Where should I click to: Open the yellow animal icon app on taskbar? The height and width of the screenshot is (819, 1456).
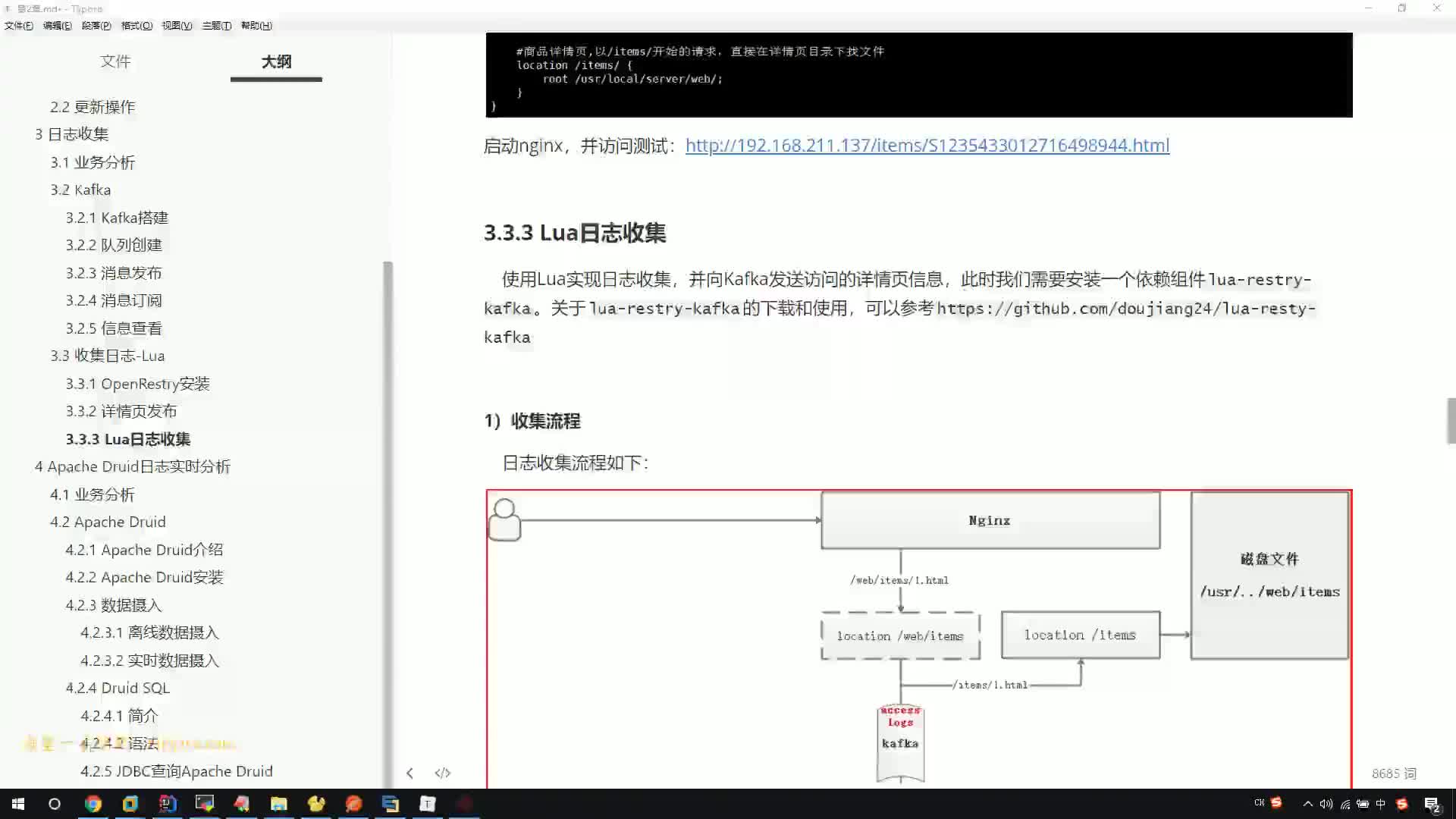coord(316,804)
